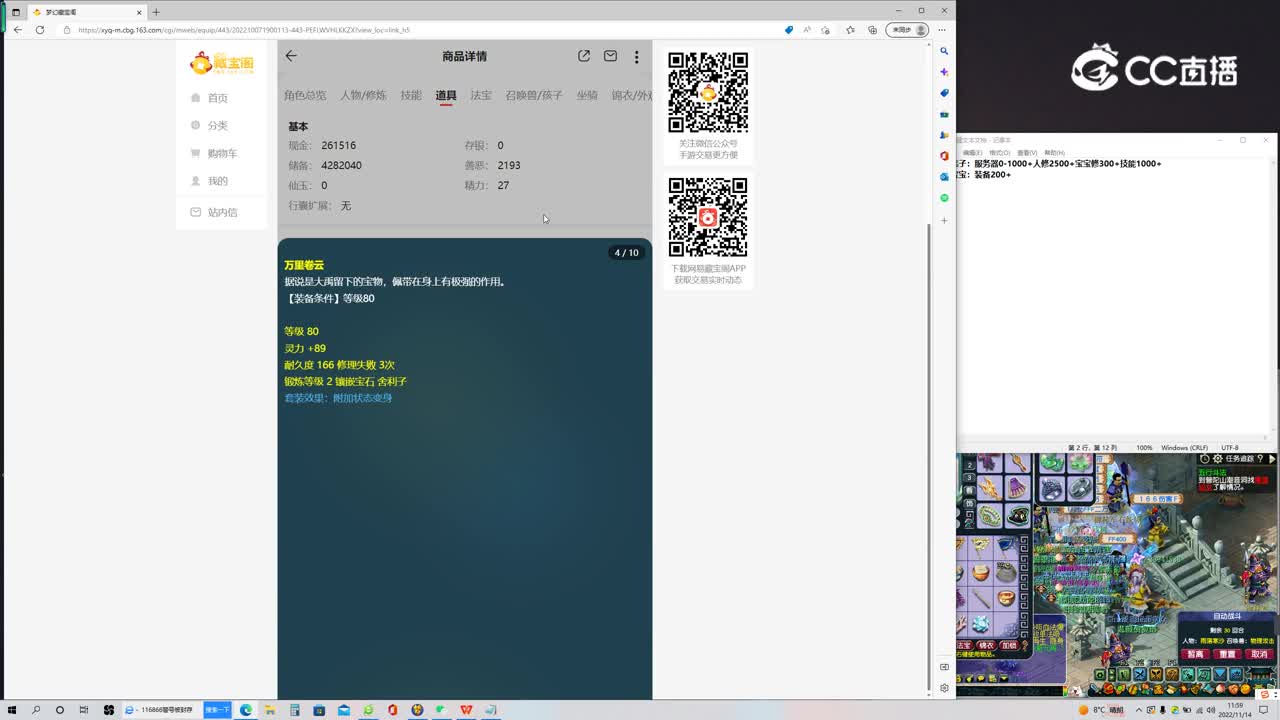Open the three-dot menu on the product page
The height and width of the screenshot is (720, 1280).
(637, 56)
